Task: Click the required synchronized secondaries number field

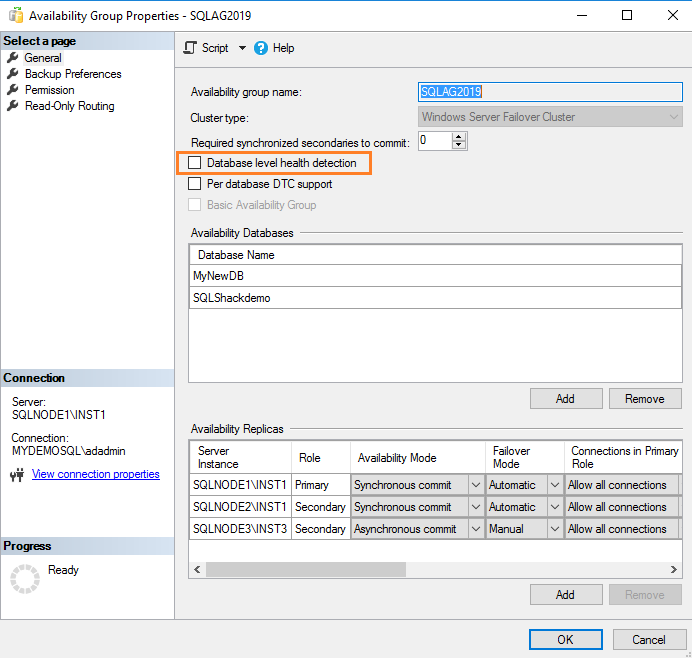Action: (435, 141)
